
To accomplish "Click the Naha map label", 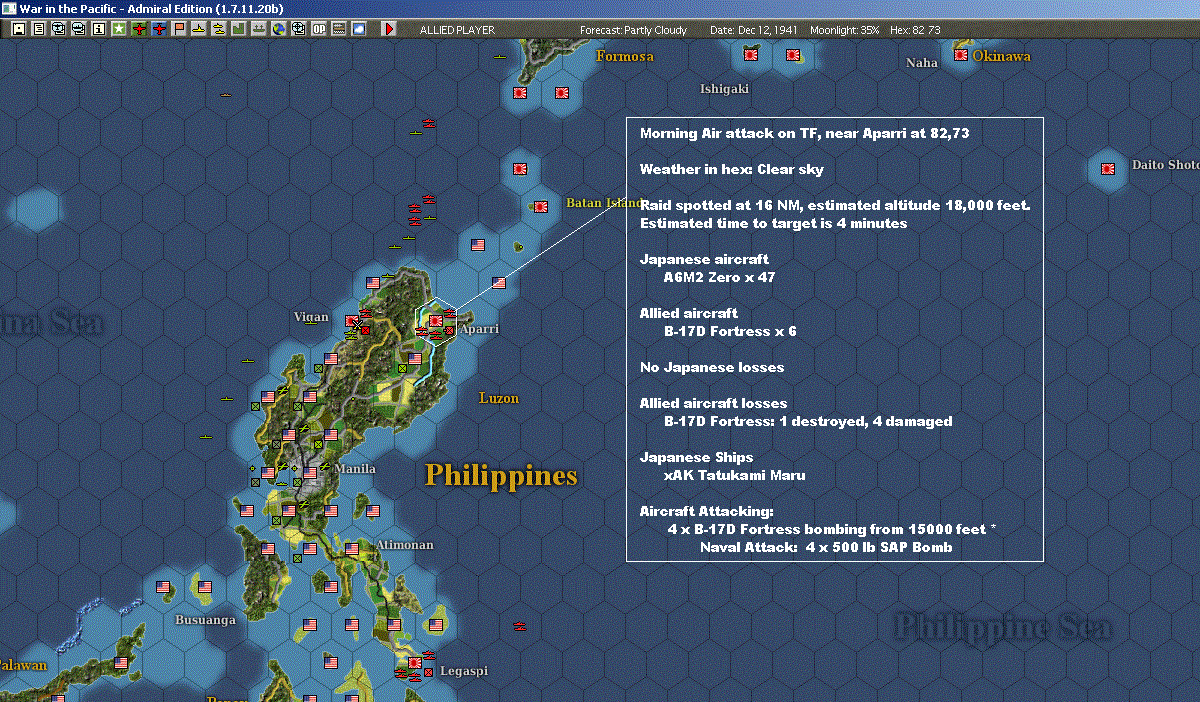I will (922, 63).
